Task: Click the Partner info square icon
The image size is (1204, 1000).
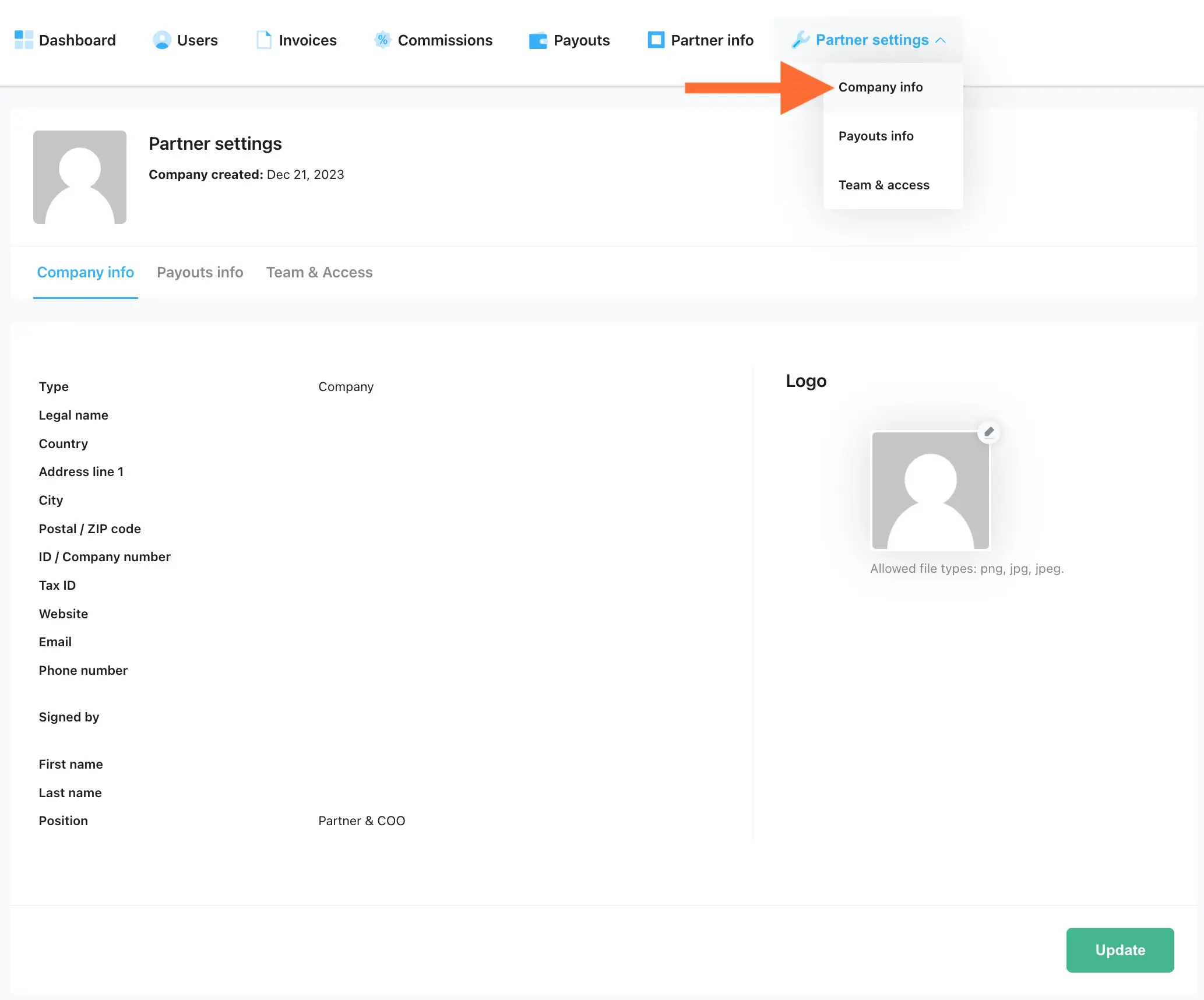Action: (x=656, y=40)
